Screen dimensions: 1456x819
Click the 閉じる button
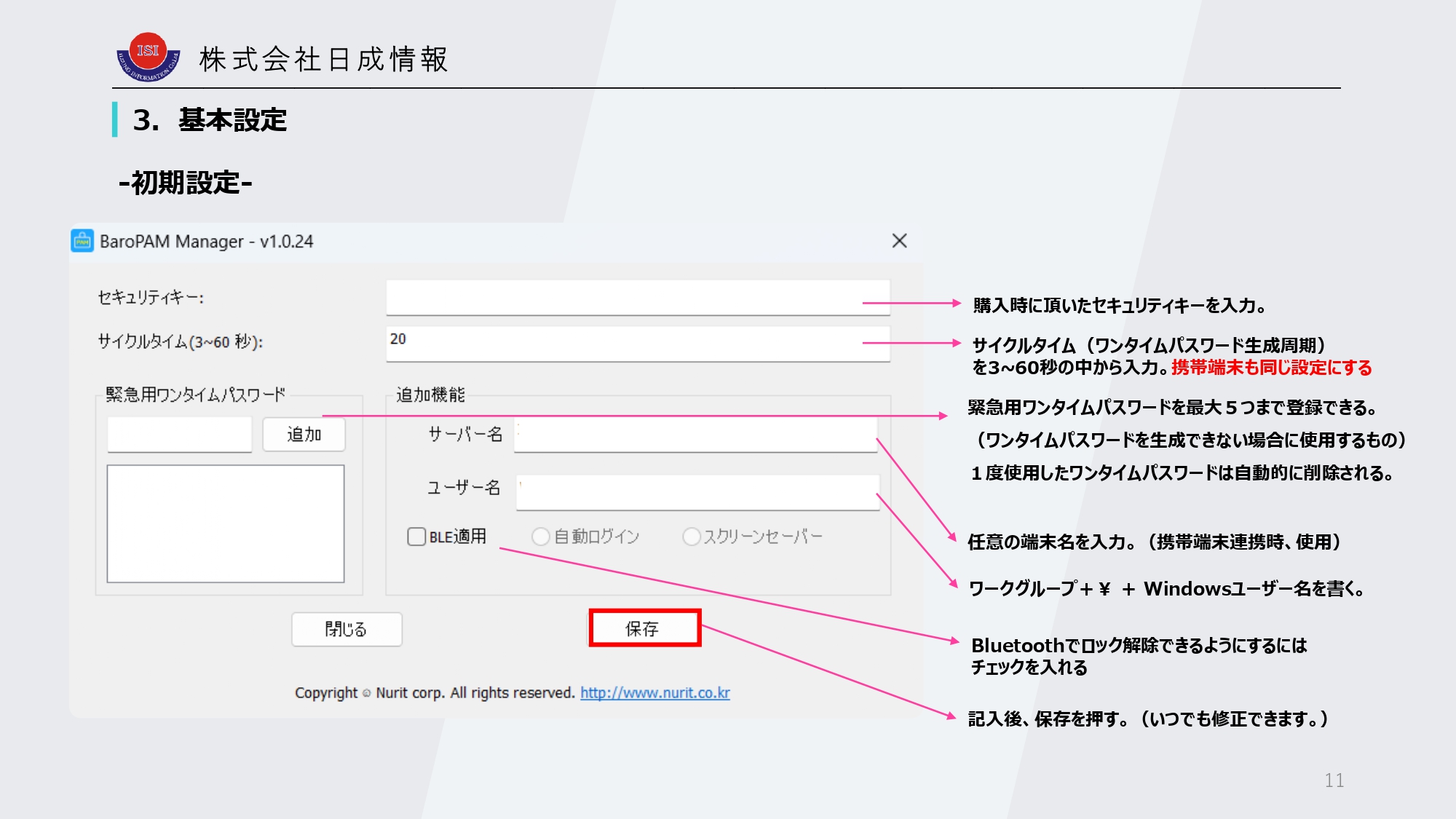tap(347, 629)
